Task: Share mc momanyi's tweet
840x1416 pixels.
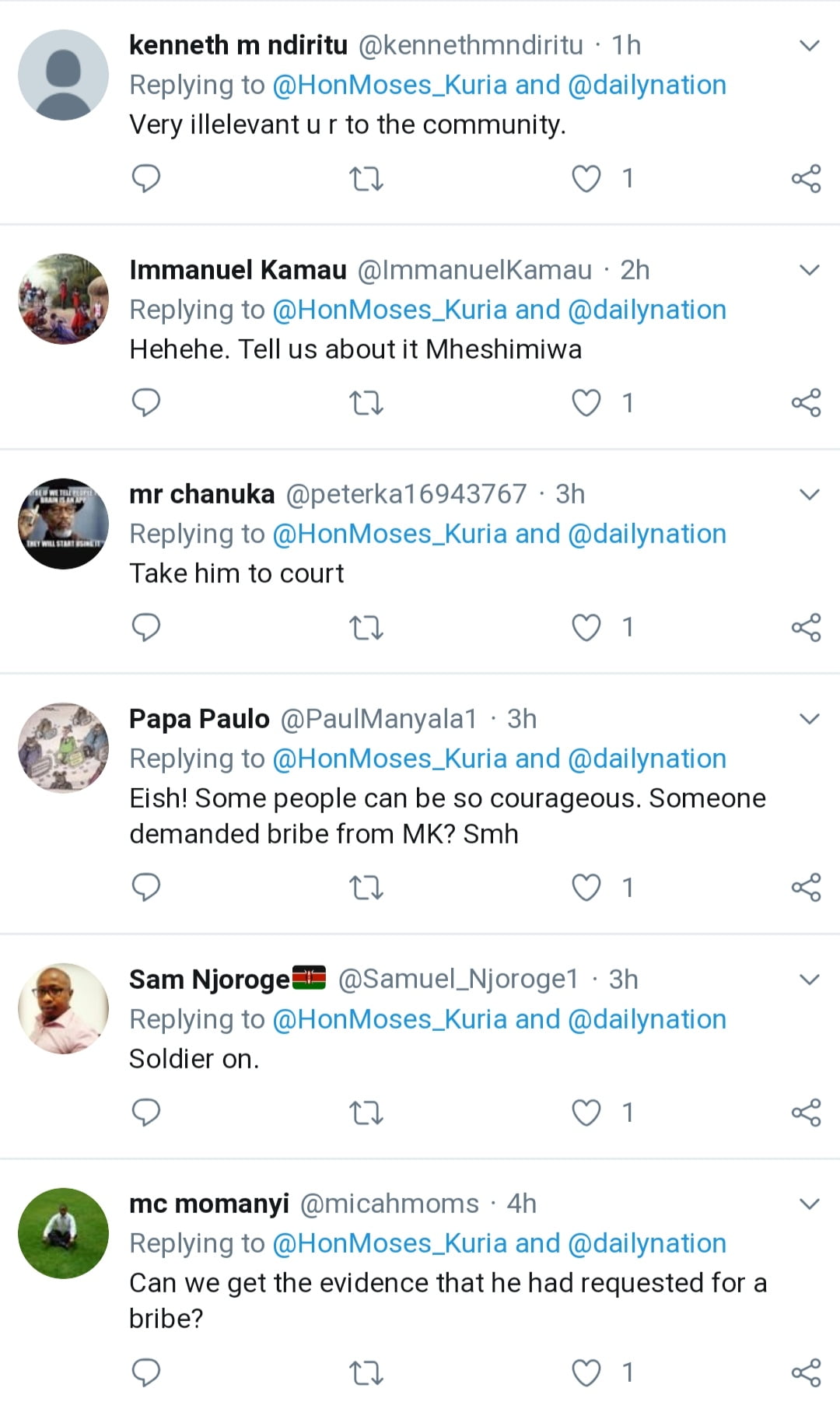Action: tap(806, 1373)
